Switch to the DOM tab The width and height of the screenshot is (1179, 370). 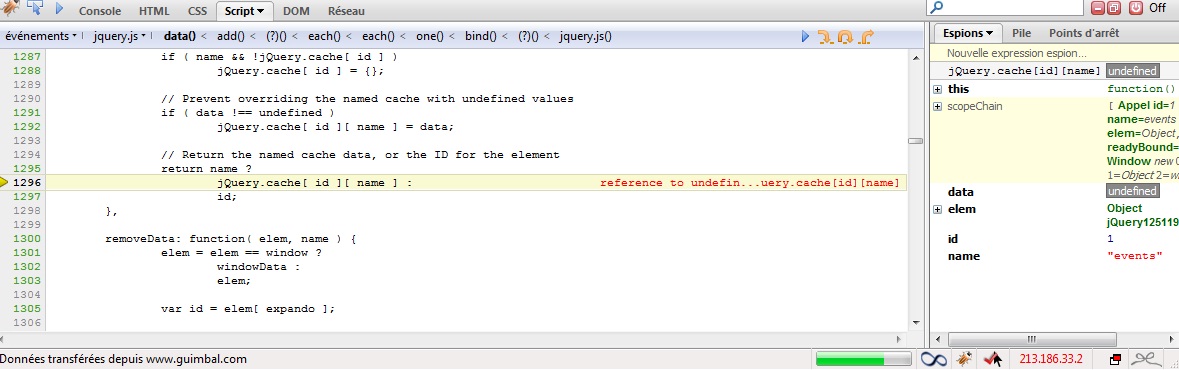pyautogui.click(x=296, y=11)
